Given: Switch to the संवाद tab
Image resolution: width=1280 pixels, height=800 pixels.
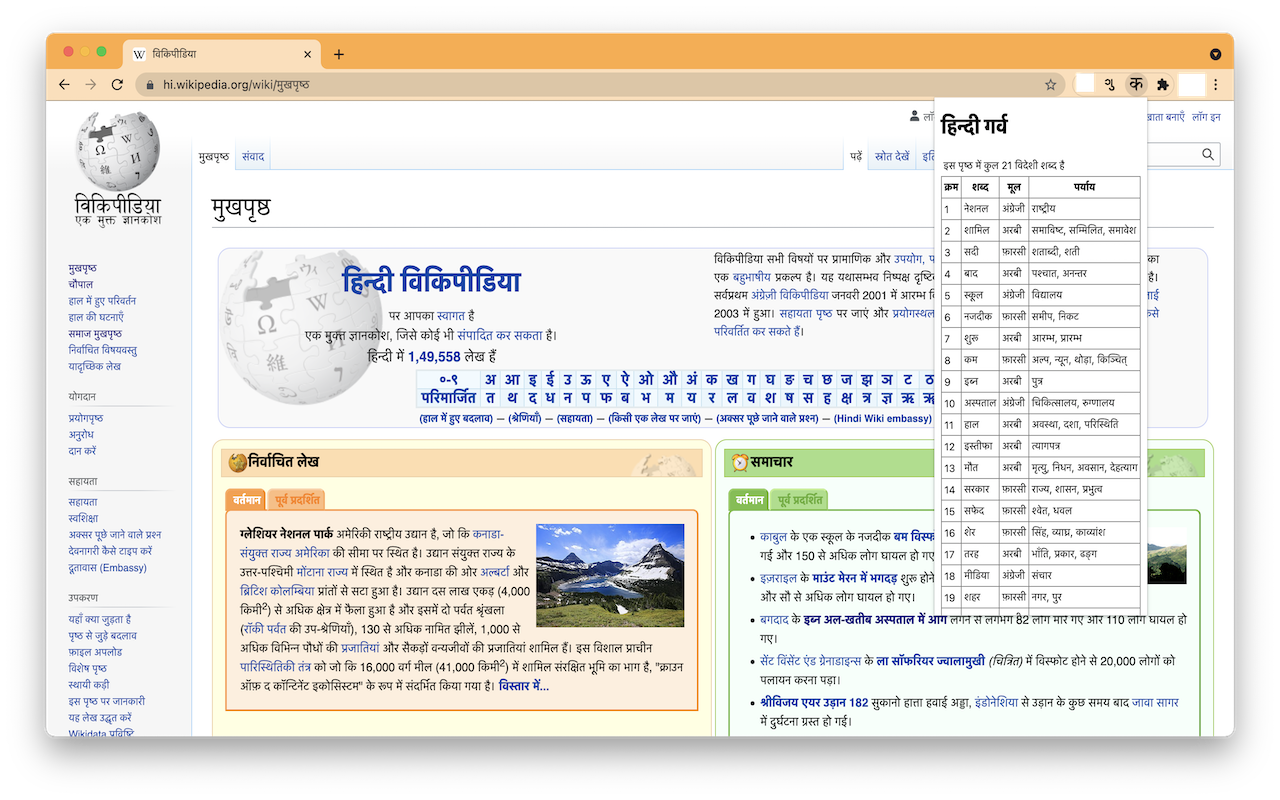Looking at the screenshot, I should (x=253, y=157).
